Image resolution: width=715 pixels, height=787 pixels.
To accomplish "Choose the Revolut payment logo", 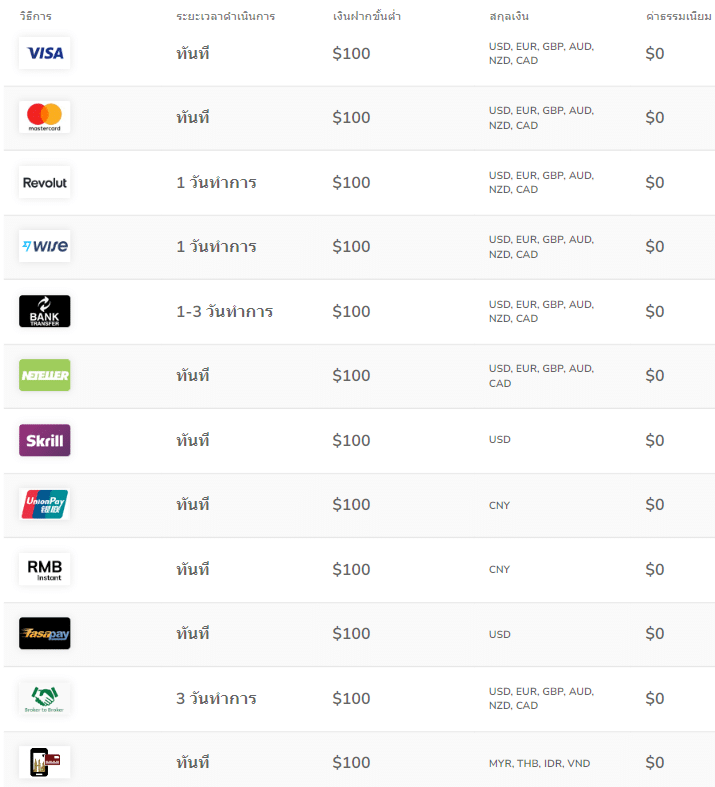I will (45, 182).
